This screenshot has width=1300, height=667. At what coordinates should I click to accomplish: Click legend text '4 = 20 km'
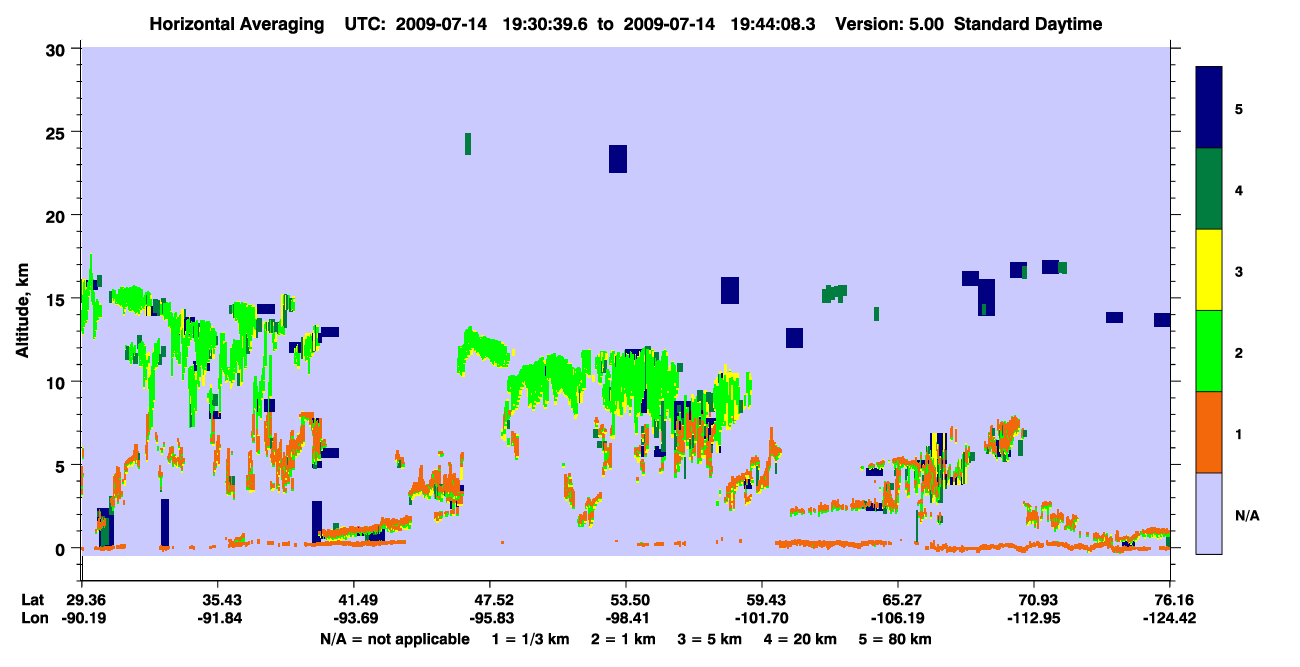pos(800,639)
